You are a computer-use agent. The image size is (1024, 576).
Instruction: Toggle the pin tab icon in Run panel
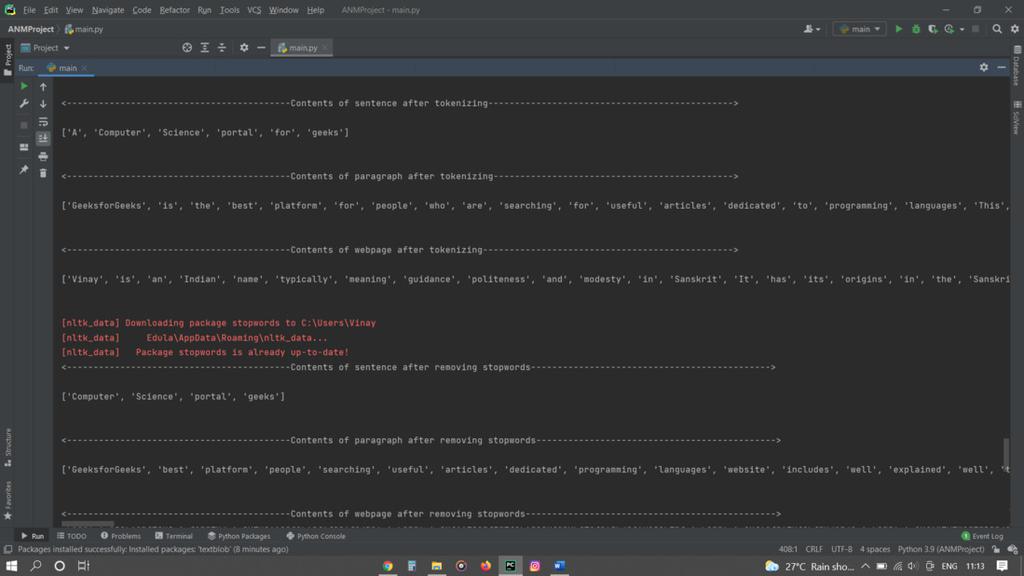click(24, 170)
